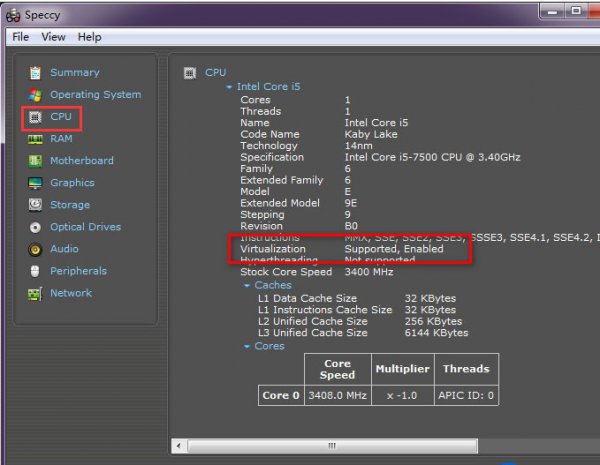
Task: Select the 'APIC ID: 0' cell
Action: point(466,395)
